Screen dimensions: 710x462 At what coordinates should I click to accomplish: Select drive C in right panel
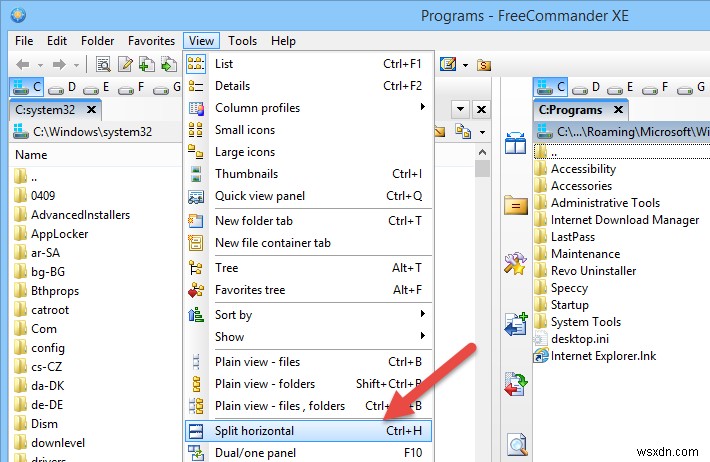[x=550, y=87]
